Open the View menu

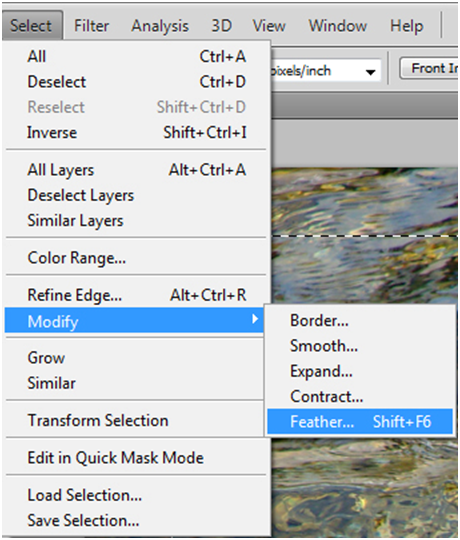[269, 25]
